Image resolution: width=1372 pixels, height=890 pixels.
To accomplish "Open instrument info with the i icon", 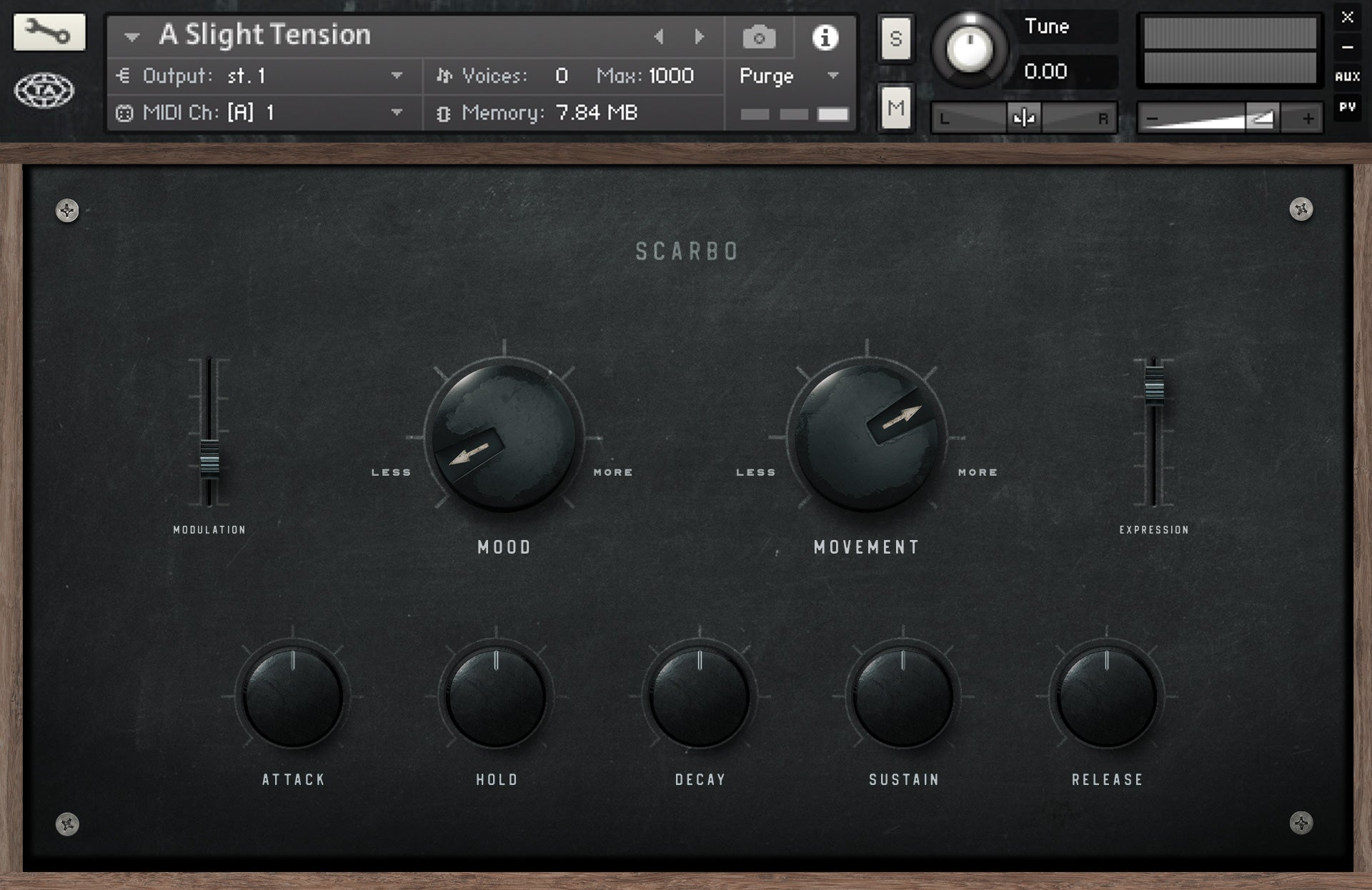I will point(827,37).
